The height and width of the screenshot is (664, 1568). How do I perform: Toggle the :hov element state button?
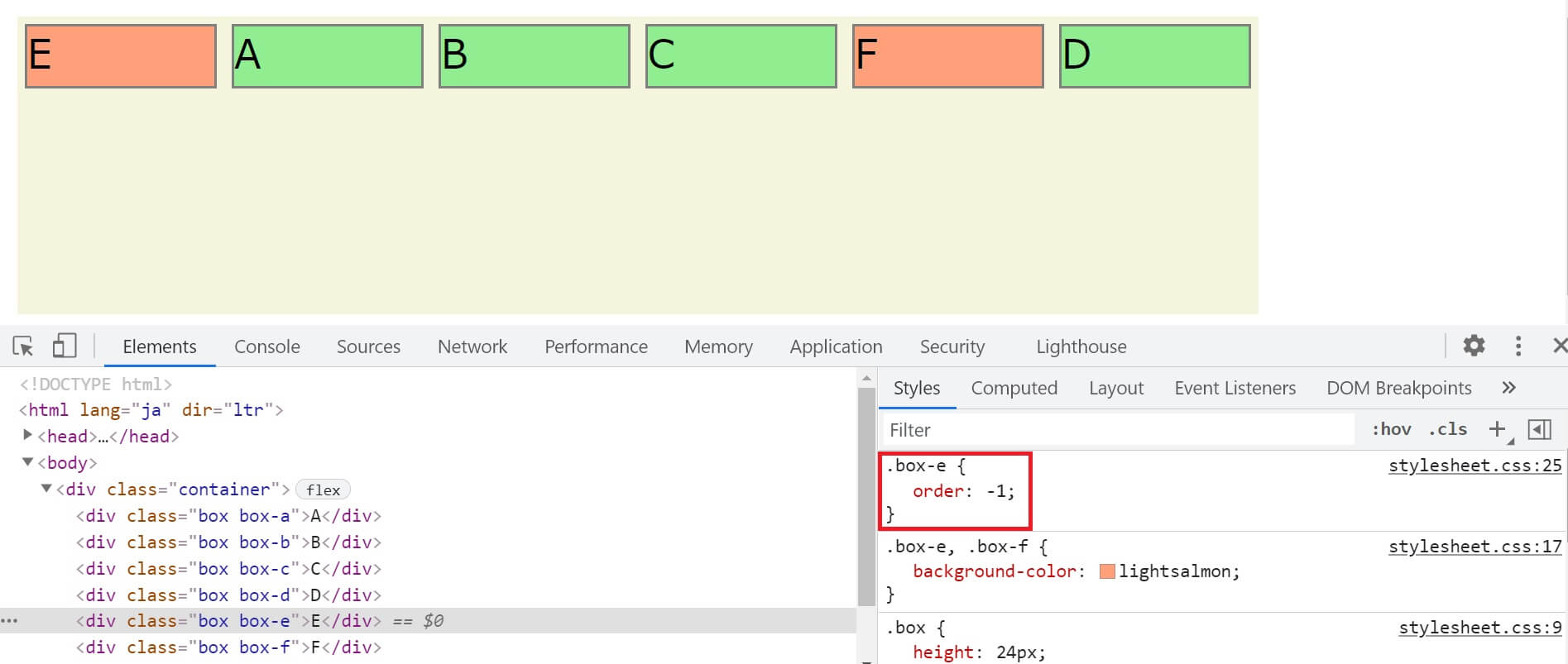click(1391, 429)
